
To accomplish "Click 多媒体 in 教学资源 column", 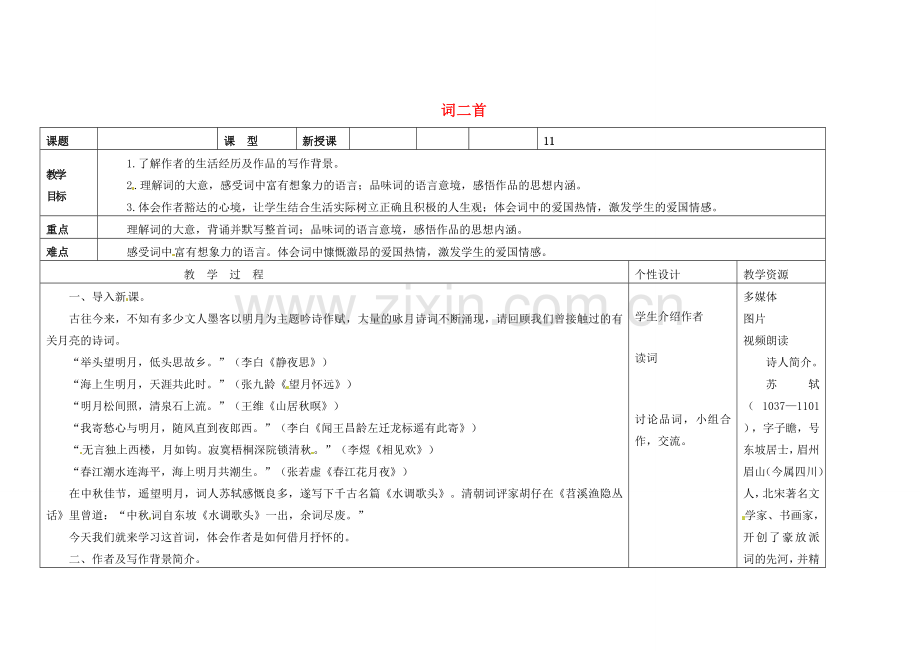I will tap(760, 297).
